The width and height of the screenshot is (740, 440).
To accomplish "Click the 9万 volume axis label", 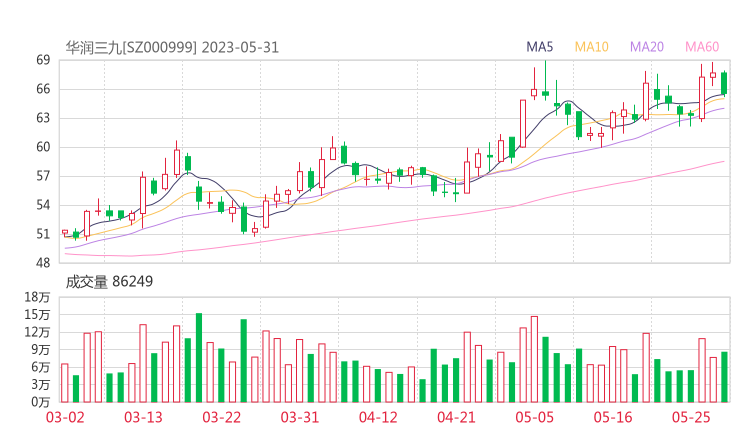I will [41, 350].
